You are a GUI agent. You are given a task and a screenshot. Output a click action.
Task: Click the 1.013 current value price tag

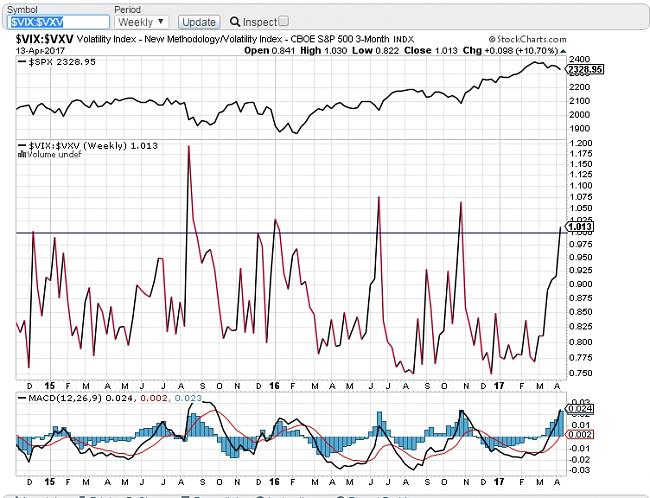(580, 227)
